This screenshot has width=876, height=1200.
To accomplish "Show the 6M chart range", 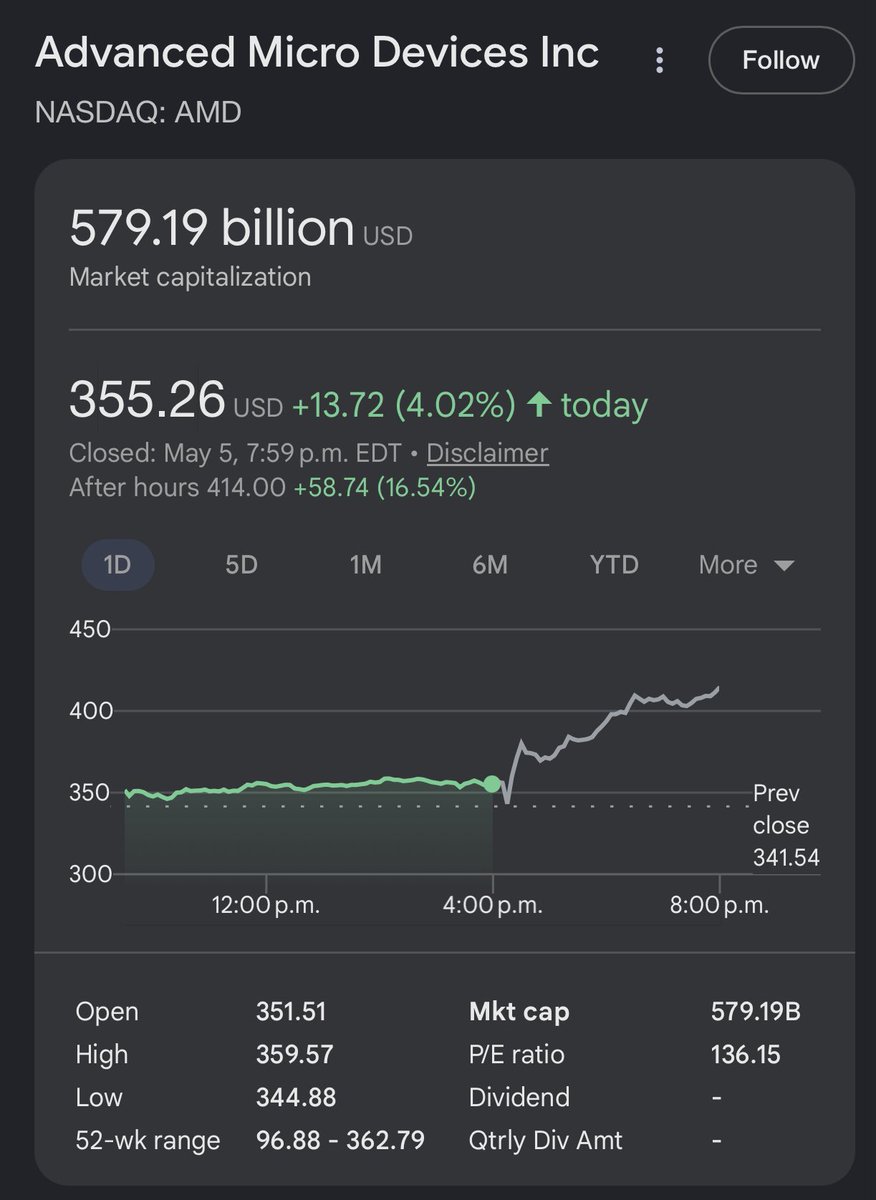I will pyautogui.click(x=490, y=565).
